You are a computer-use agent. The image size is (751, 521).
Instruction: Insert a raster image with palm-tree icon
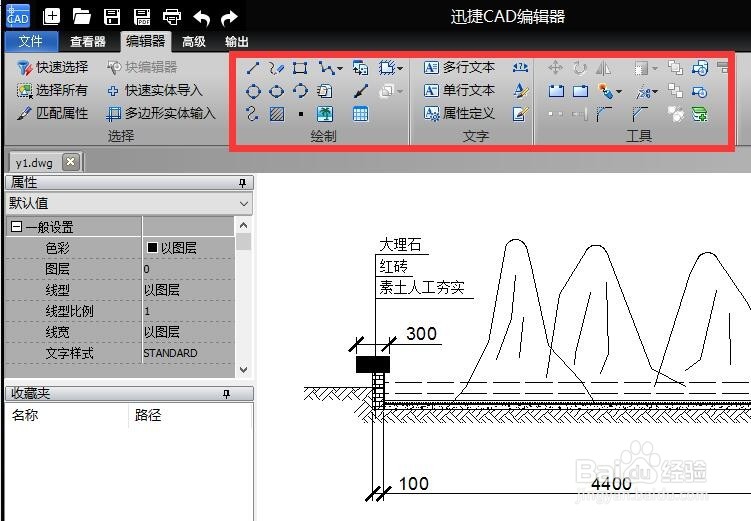click(x=325, y=114)
